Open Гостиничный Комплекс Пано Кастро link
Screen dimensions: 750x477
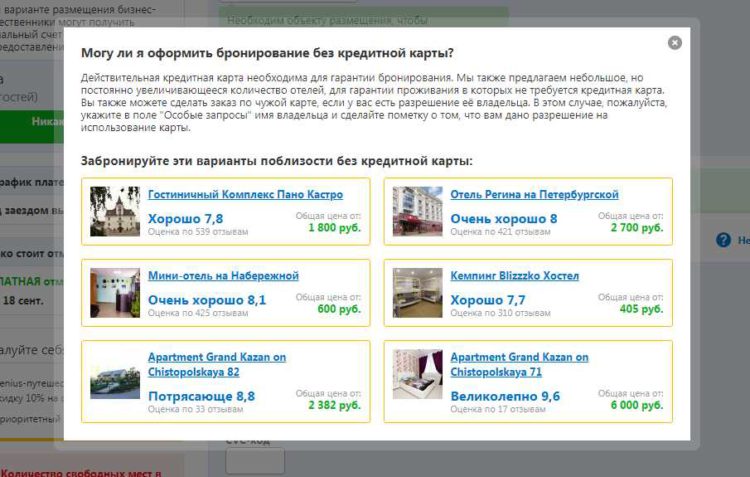coord(245,195)
